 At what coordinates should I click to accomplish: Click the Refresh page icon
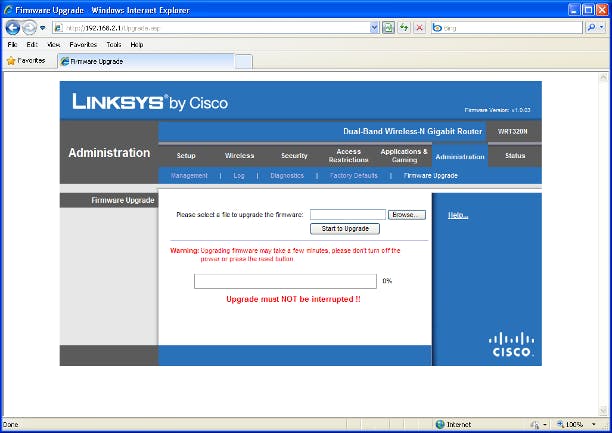[x=404, y=28]
